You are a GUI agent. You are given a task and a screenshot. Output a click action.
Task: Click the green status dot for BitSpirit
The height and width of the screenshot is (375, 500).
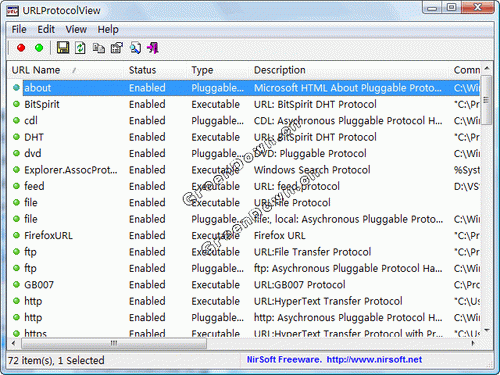[x=16, y=104]
